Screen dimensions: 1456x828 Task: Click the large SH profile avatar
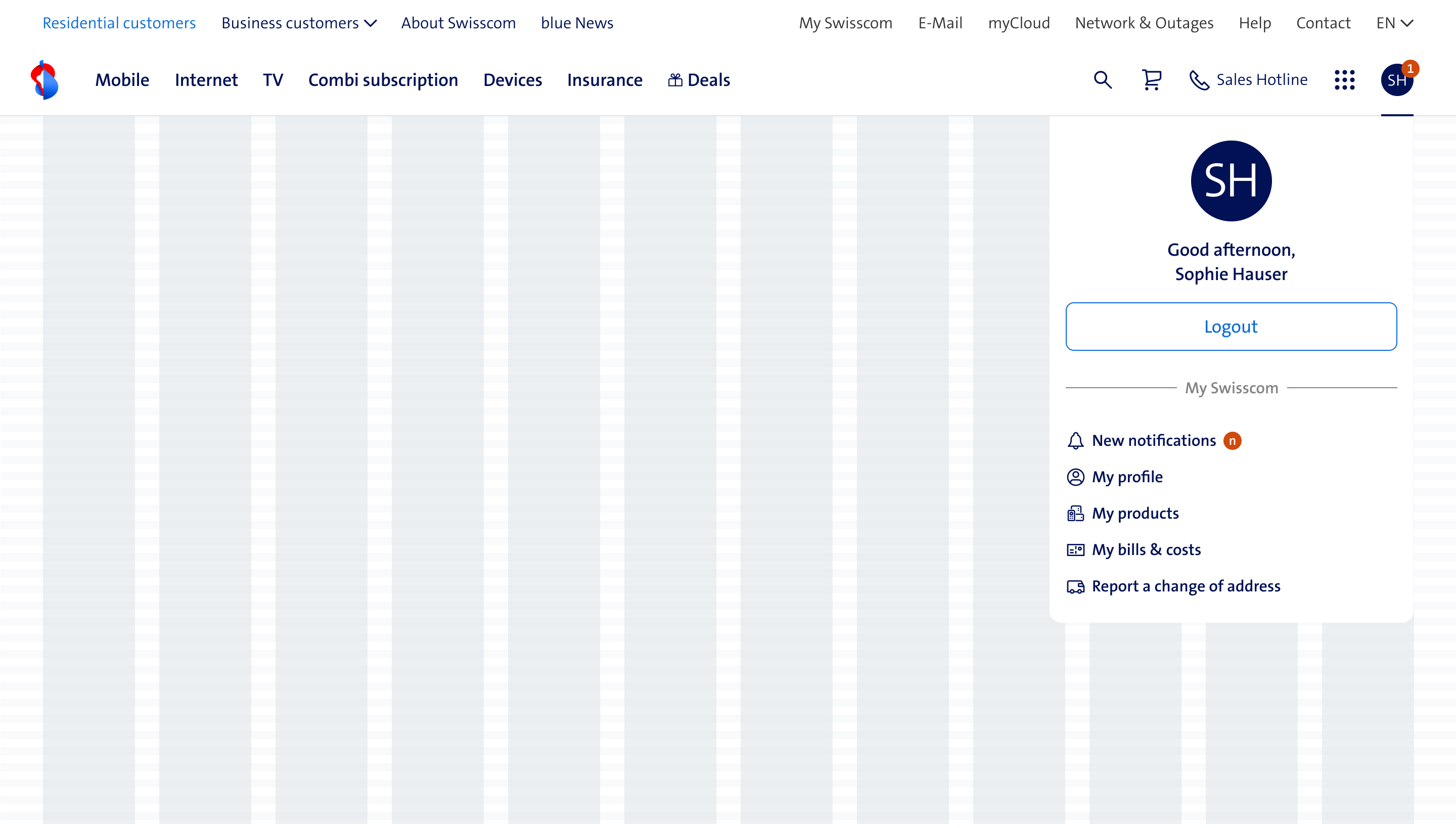[x=1231, y=181]
